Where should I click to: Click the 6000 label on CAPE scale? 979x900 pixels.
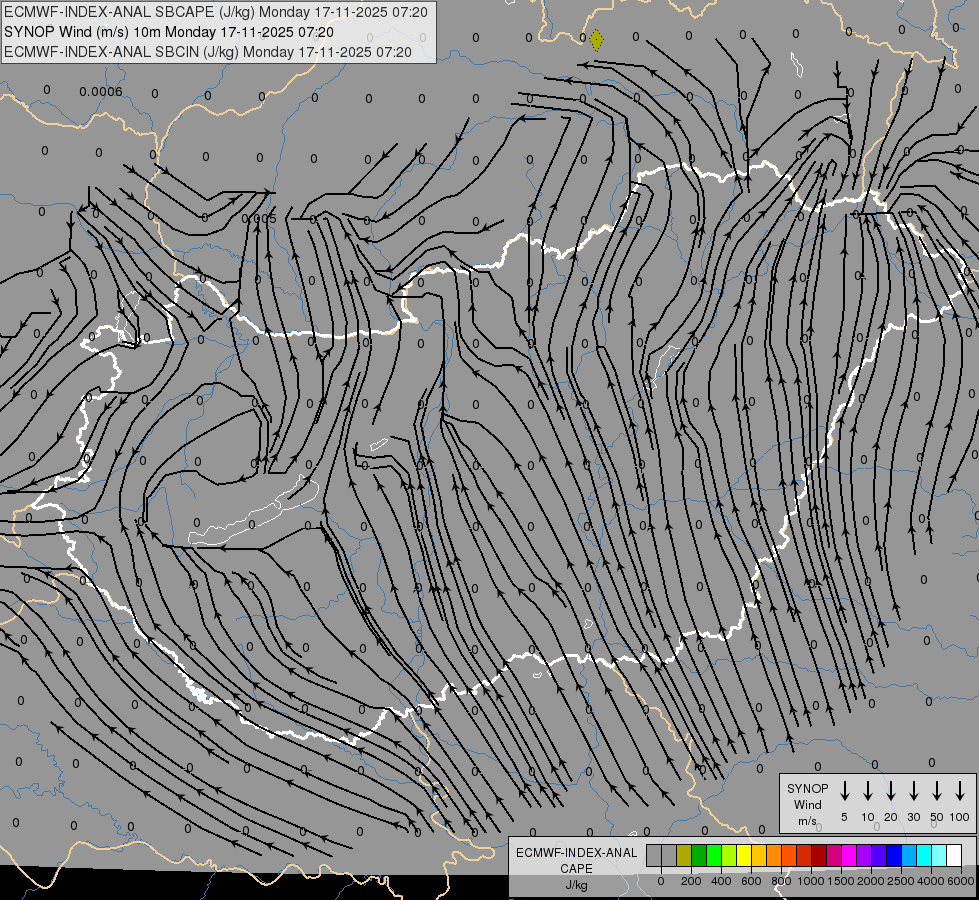tap(961, 881)
